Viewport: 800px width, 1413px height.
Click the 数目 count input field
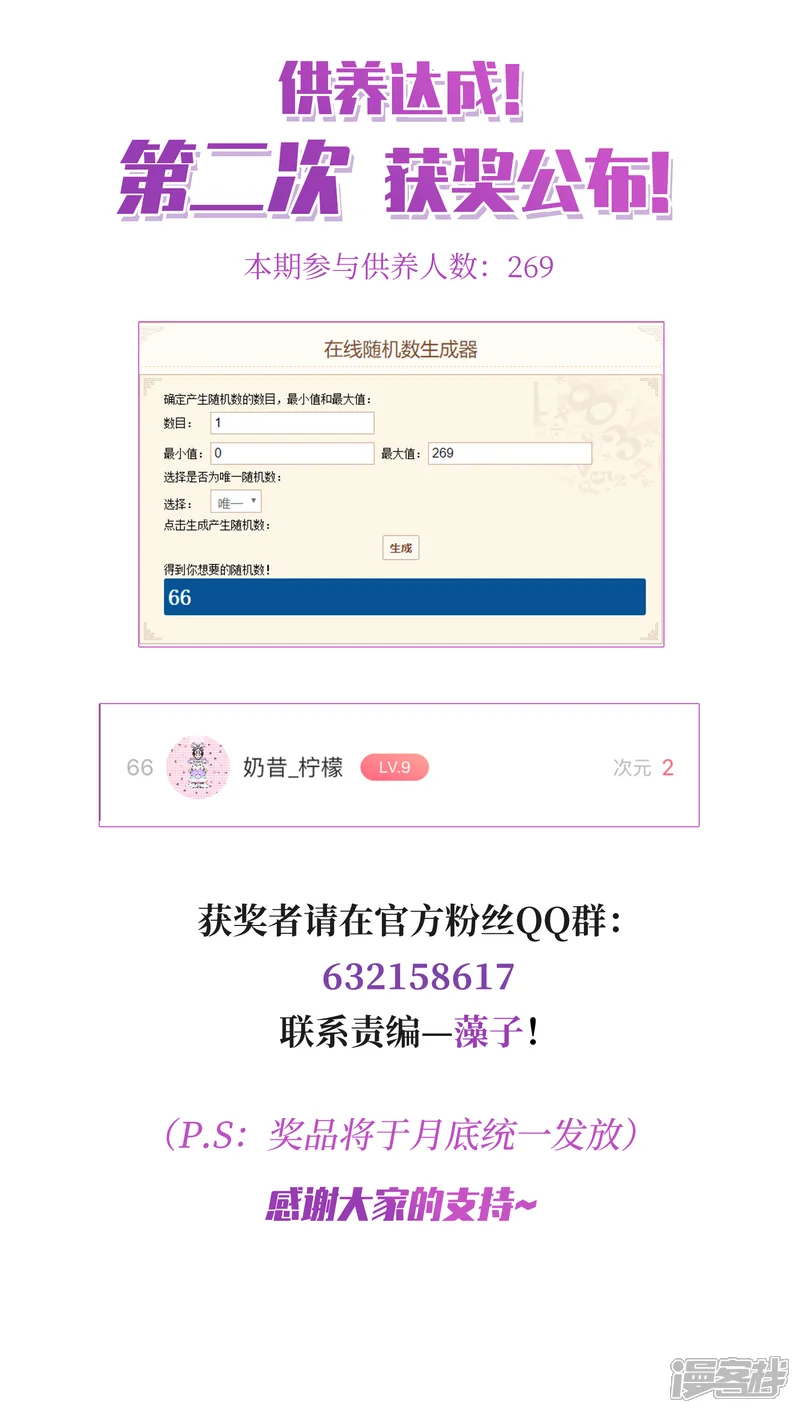click(x=292, y=423)
